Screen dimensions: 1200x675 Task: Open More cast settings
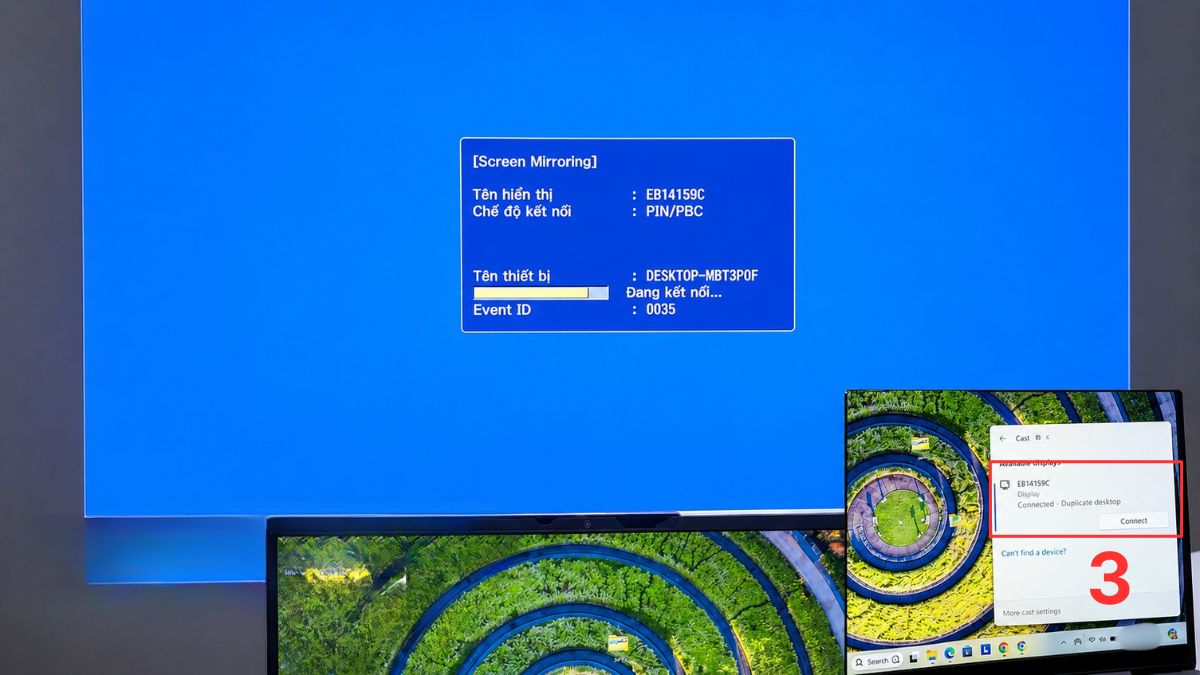(1031, 612)
